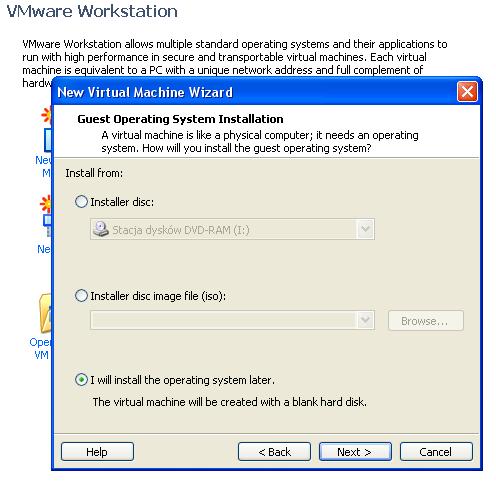
Task: Click the top sunburst icon behind the wizard
Action: (x=46, y=115)
